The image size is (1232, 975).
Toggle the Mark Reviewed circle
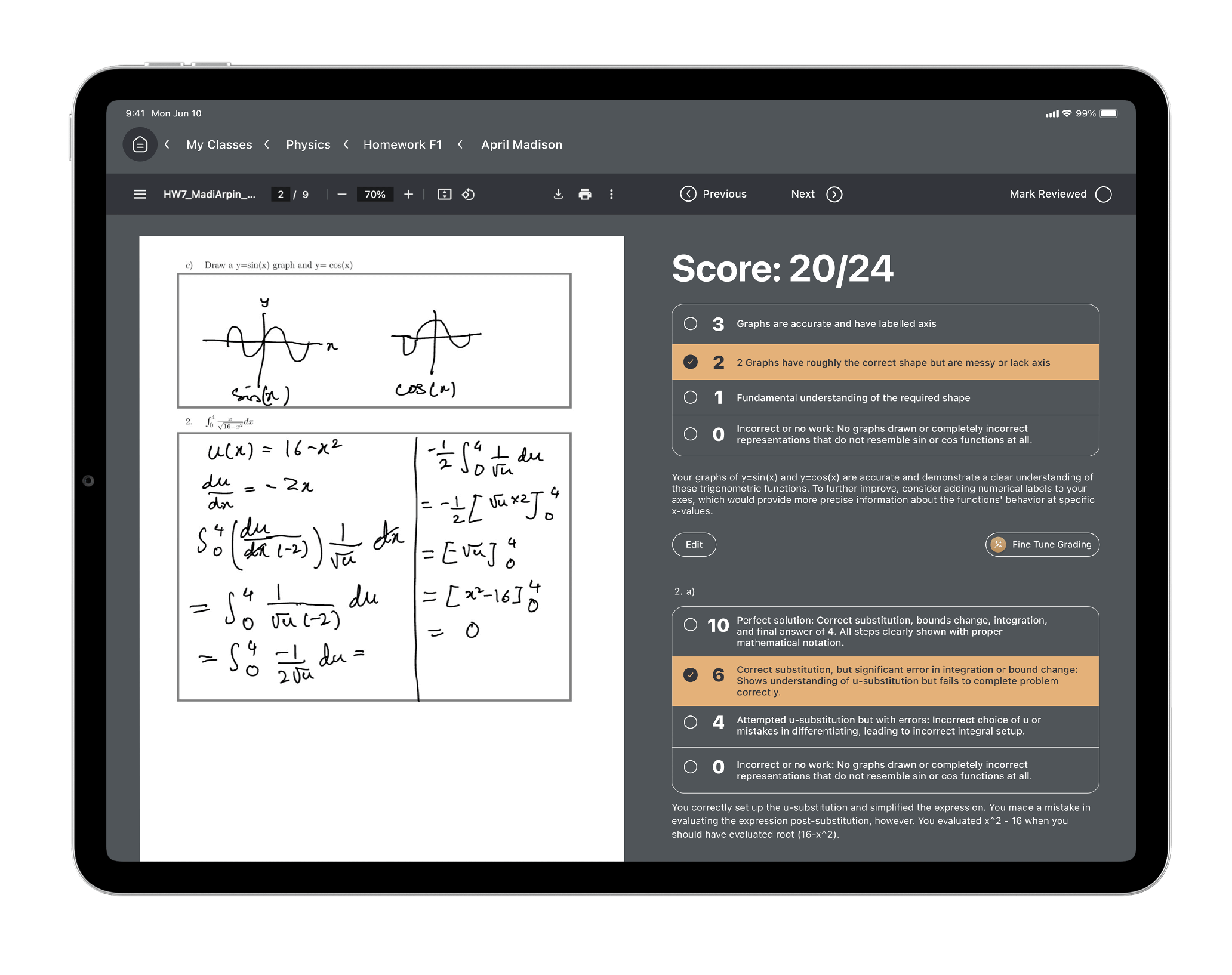[1104, 194]
